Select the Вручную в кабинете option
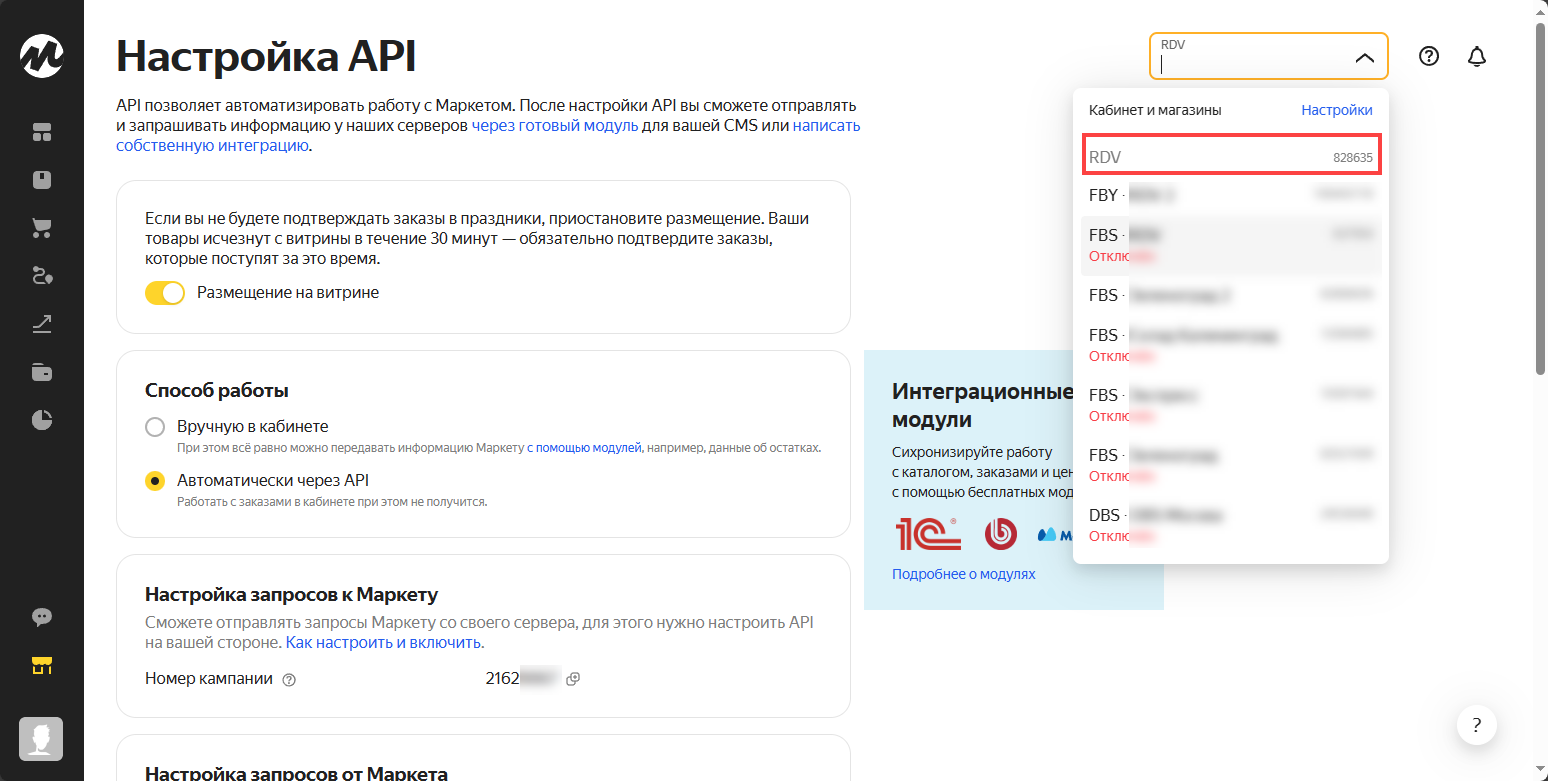Viewport: 1548px width, 781px height. tap(155, 427)
